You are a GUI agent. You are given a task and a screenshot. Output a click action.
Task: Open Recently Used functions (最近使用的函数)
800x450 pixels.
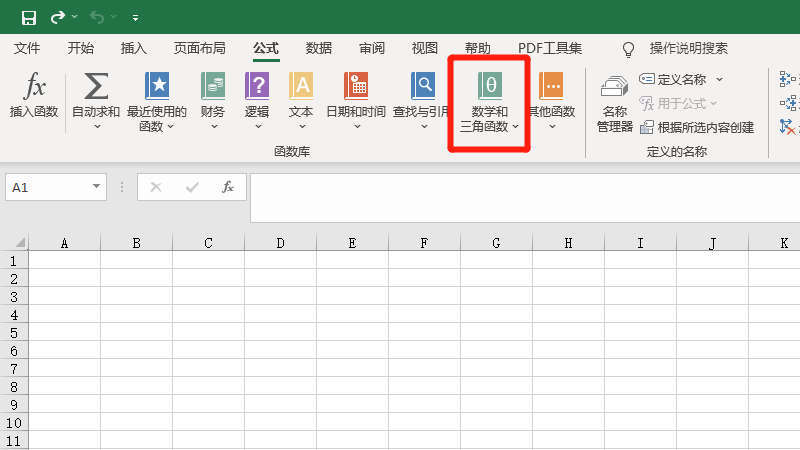pyautogui.click(x=157, y=86)
